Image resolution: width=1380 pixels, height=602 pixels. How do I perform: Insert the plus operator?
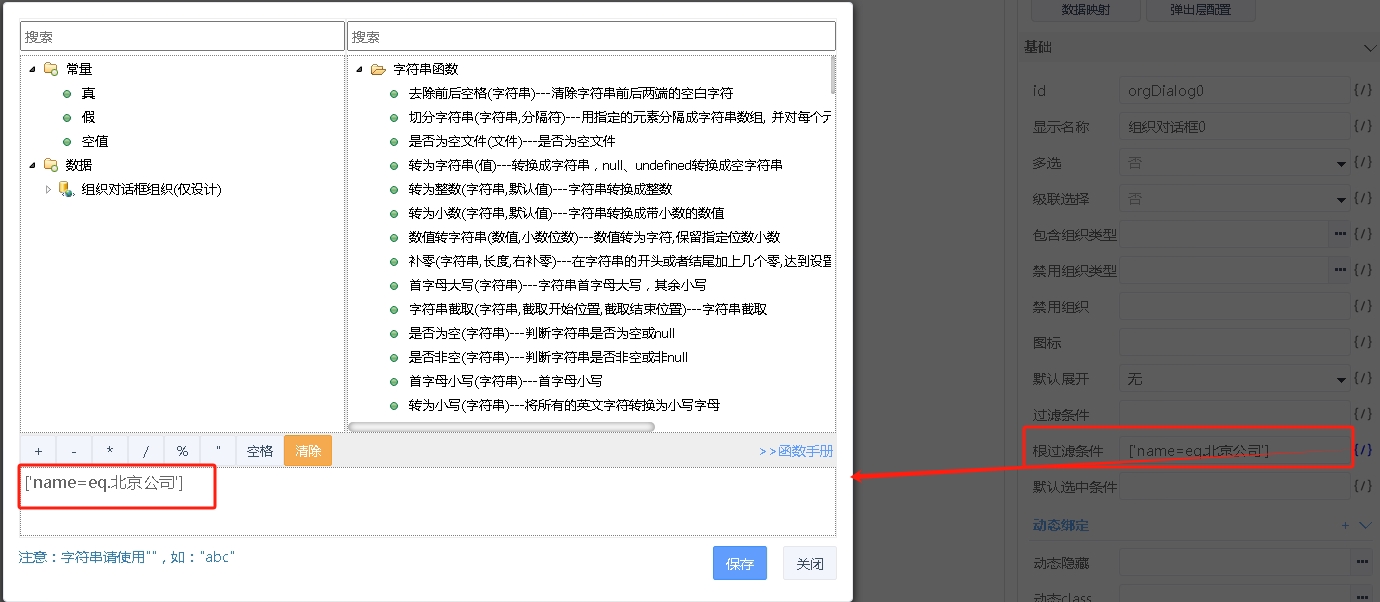[x=38, y=451]
